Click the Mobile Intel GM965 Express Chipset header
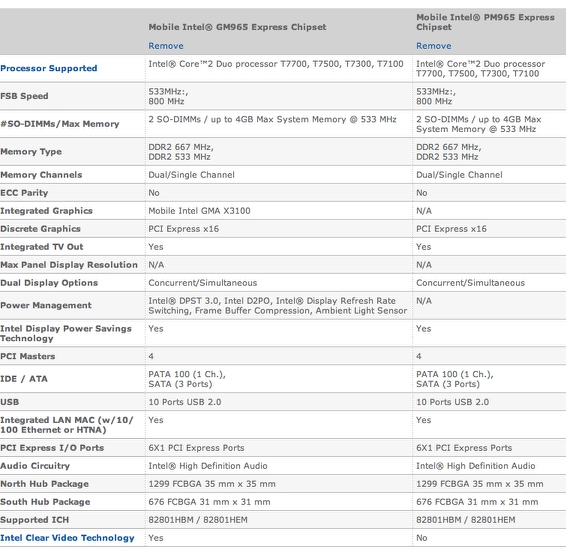Screen dimensions: 566x553 (x=237, y=27)
